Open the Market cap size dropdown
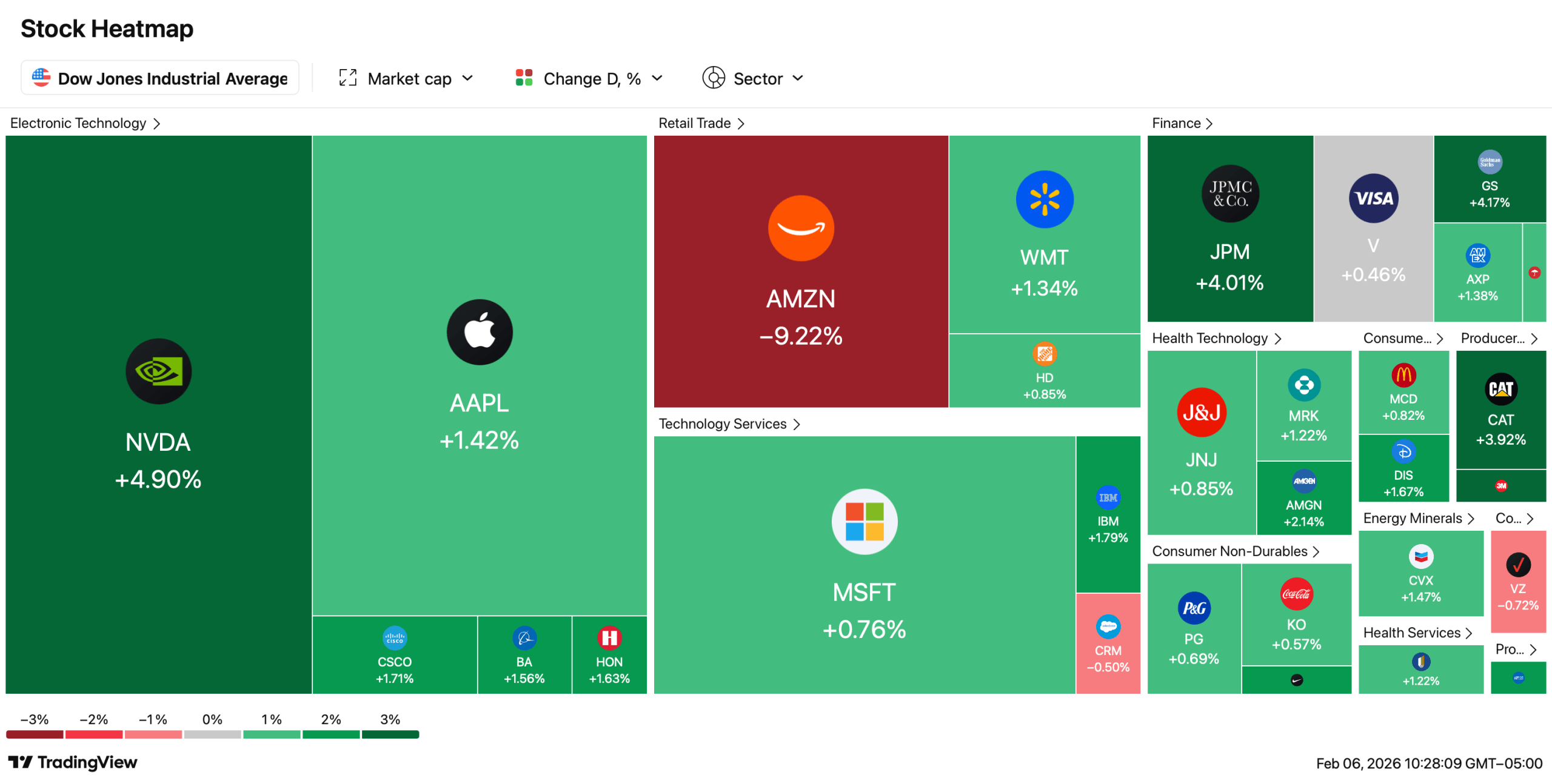Image resolution: width=1552 pixels, height=784 pixels. point(405,78)
